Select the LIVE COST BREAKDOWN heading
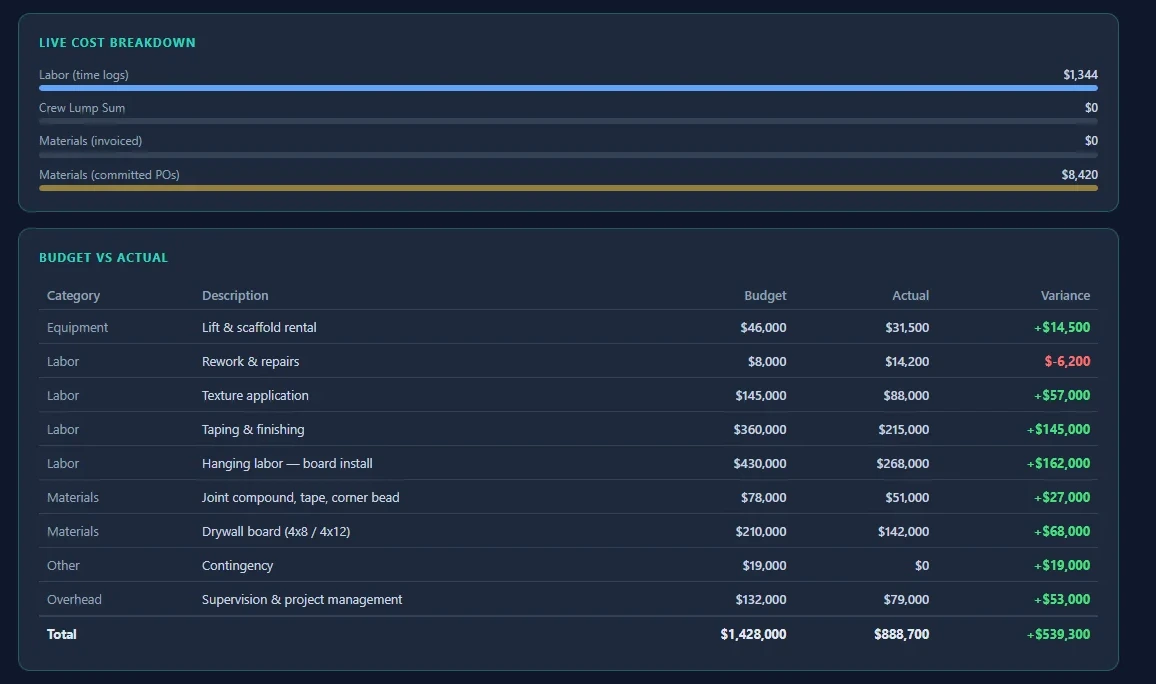Image resolution: width=1156 pixels, height=684 pixels. (117, 43)
